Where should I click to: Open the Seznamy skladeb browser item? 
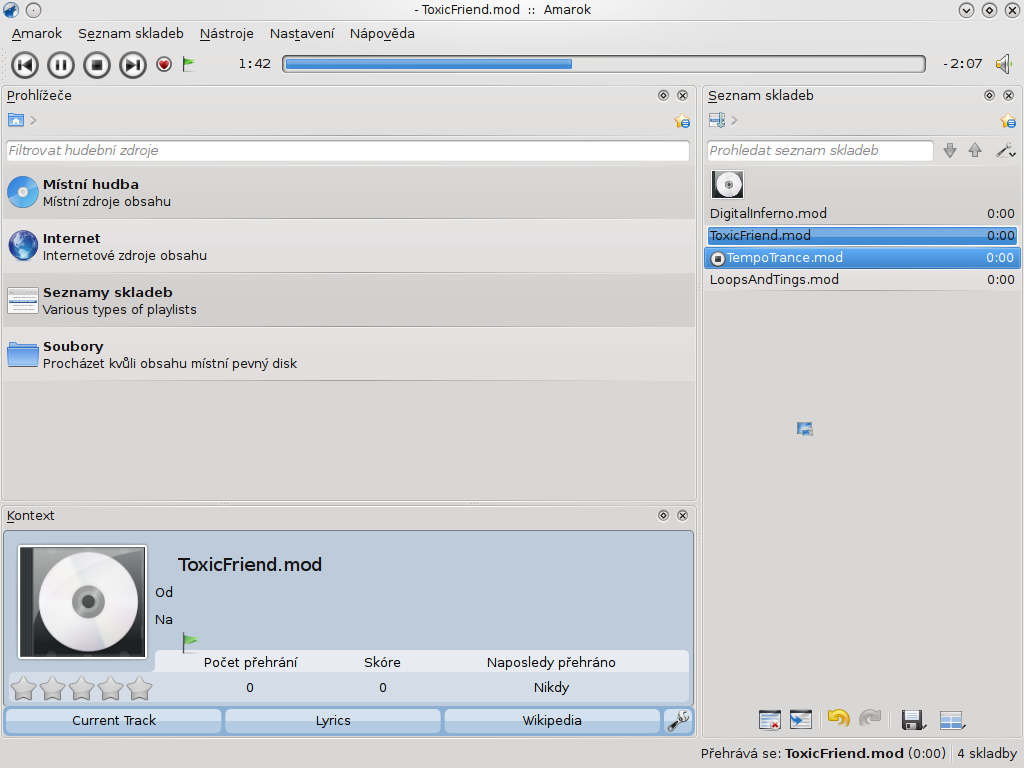(349, 300)
